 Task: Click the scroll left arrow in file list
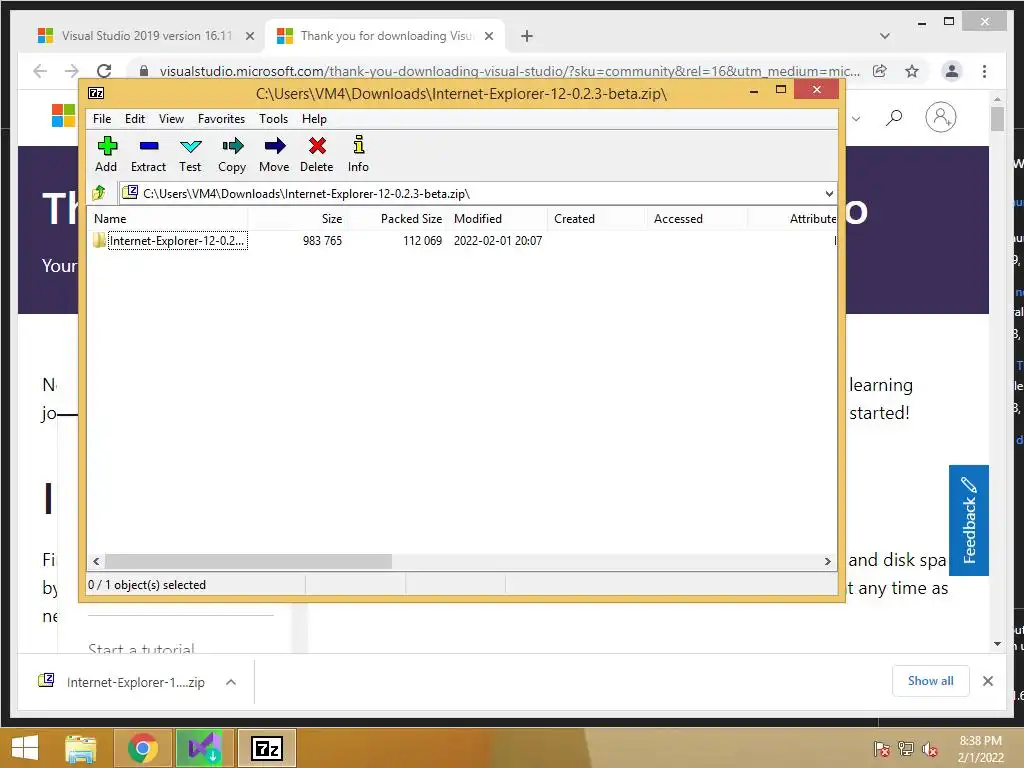tap(96, 561)
